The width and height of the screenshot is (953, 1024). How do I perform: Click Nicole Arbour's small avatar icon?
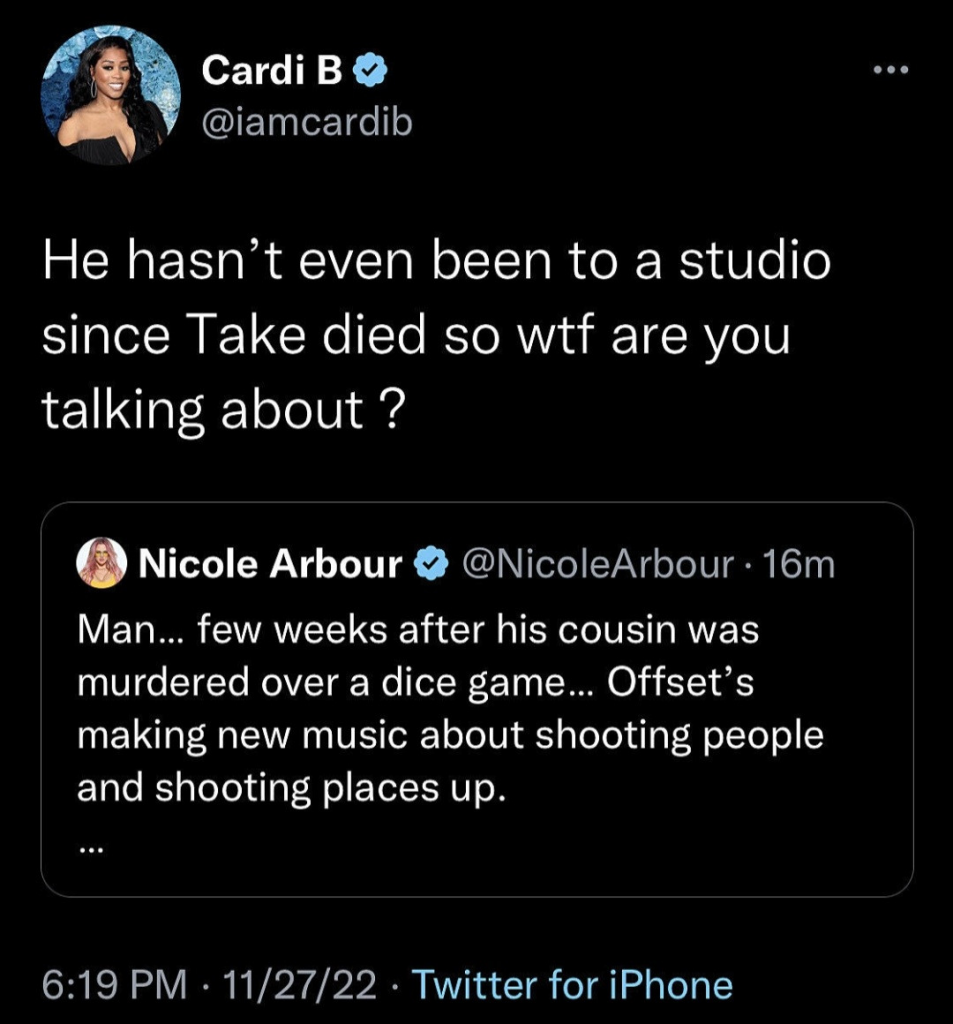pos(102,565)
